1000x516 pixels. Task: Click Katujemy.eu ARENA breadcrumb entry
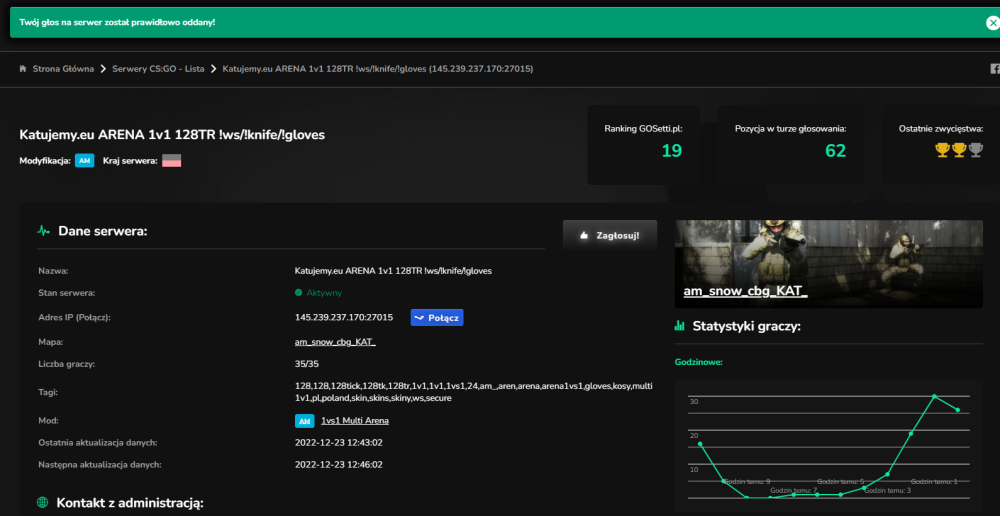pos(378,69)
